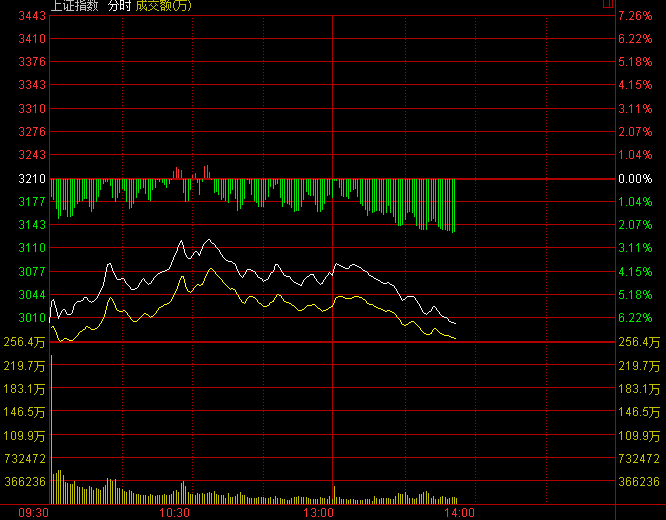666x520 pixels.
Task: Click the 7.26% percent change label
Action: point(634,16)
